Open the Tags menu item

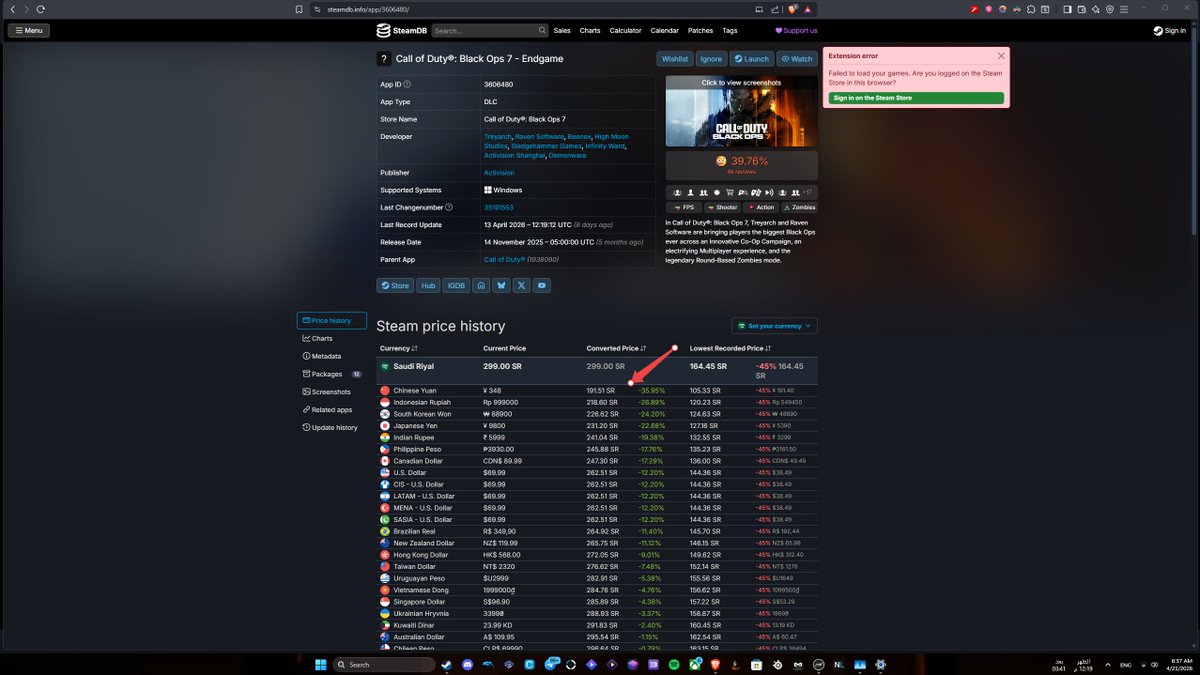[x=730, y=31]
